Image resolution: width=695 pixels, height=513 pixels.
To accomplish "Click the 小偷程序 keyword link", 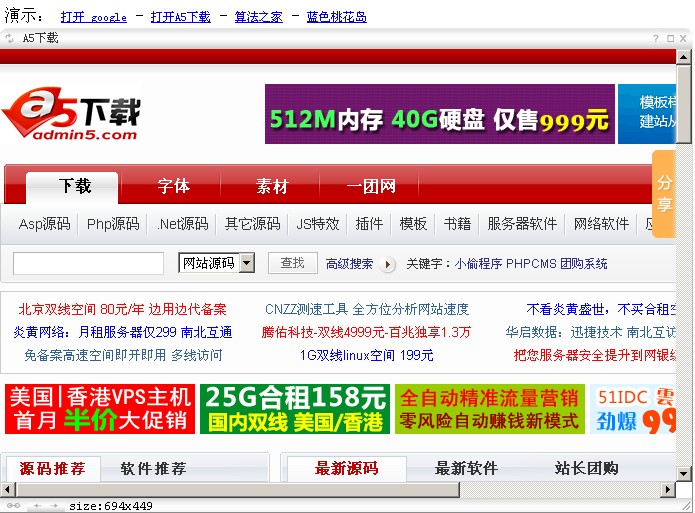I will pos(478,264).
